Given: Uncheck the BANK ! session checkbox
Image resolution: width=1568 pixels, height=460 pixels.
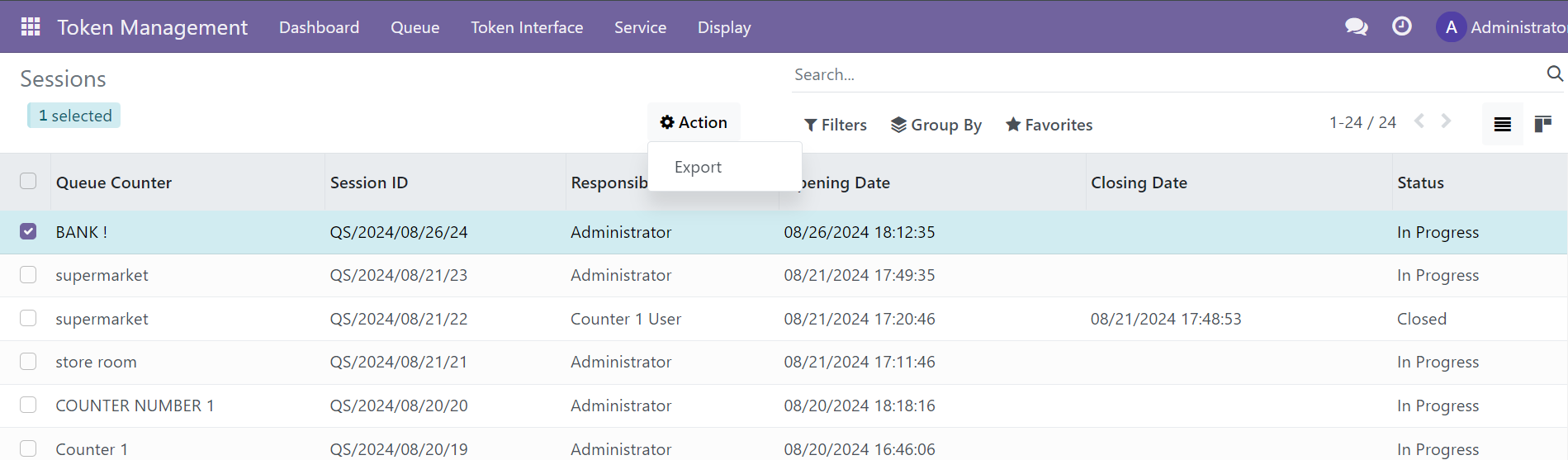Looking at the screenshot, I should tap(28, 231).
